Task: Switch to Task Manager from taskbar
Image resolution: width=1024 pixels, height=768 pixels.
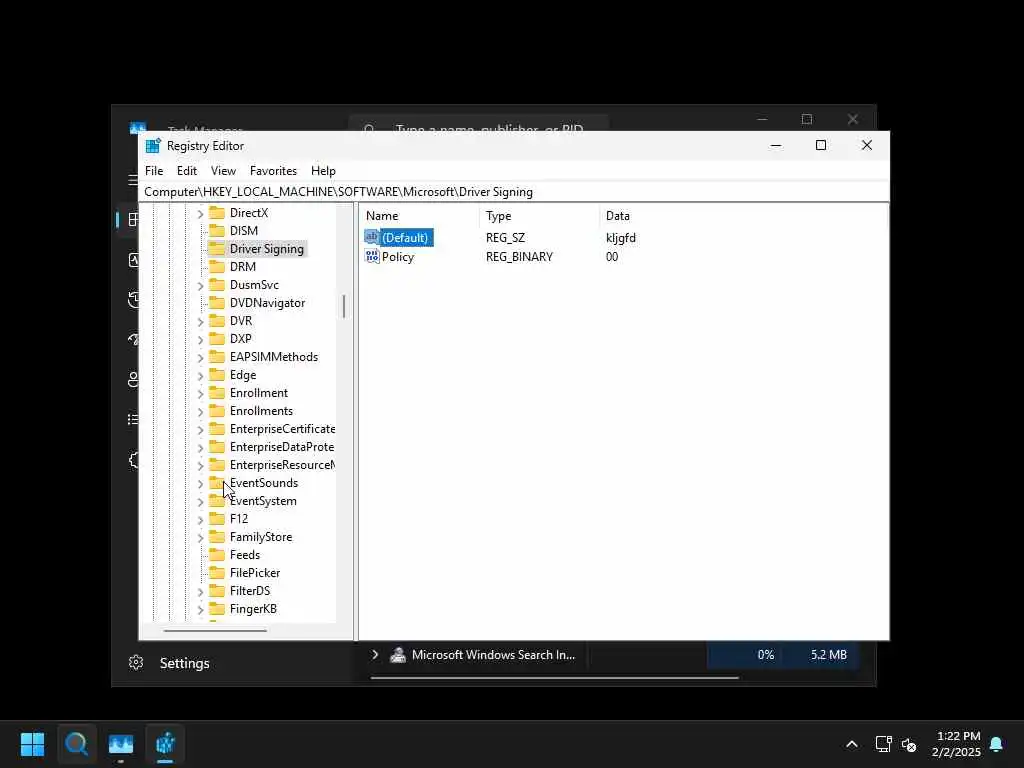Action: 121,743
